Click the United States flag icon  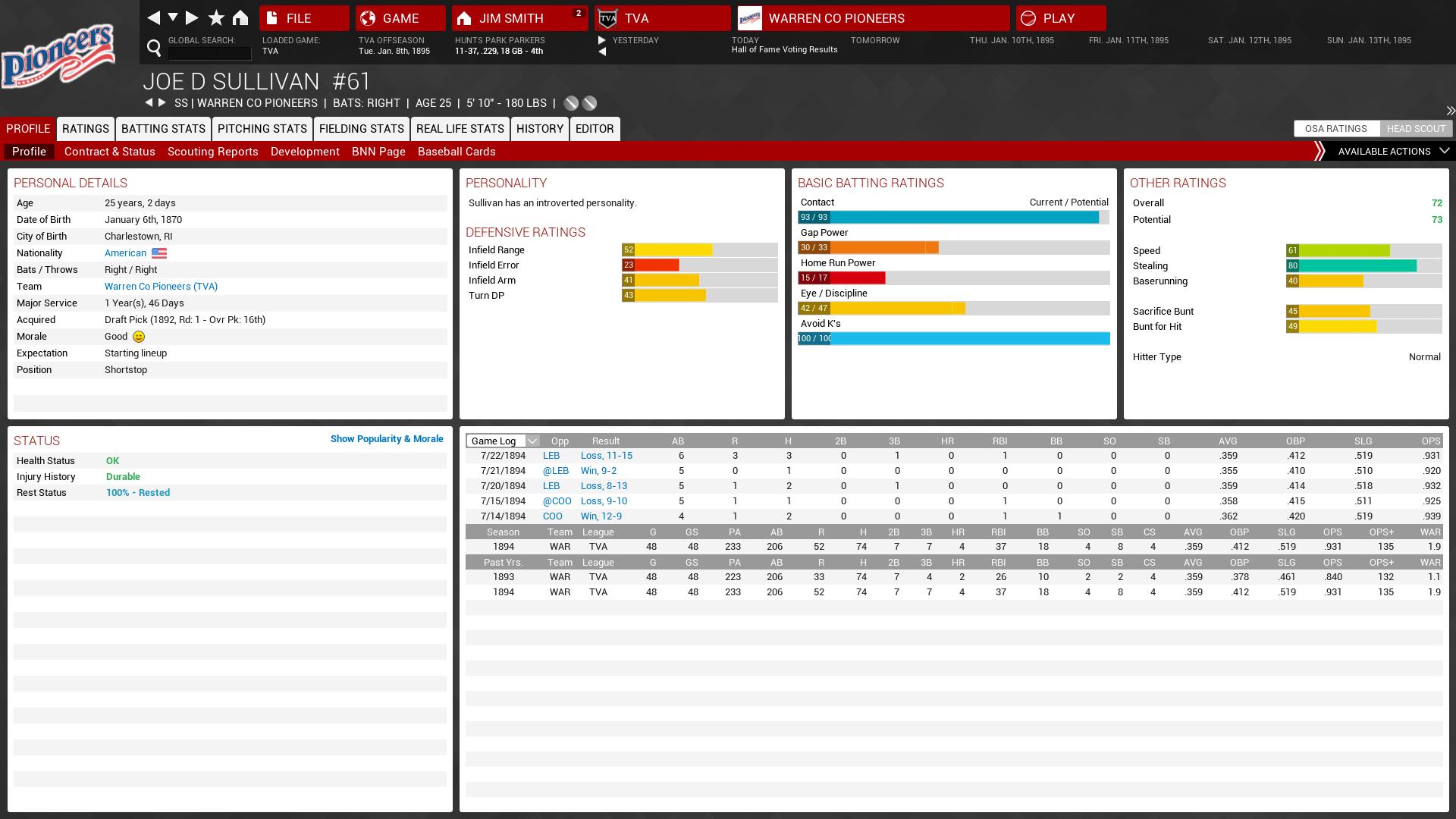pyautogui.click(x=159, y=253)
